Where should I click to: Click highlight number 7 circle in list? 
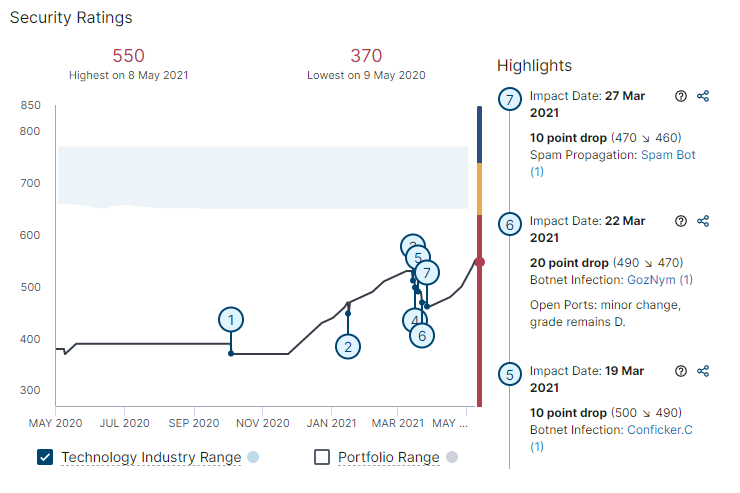coord(510,100)
